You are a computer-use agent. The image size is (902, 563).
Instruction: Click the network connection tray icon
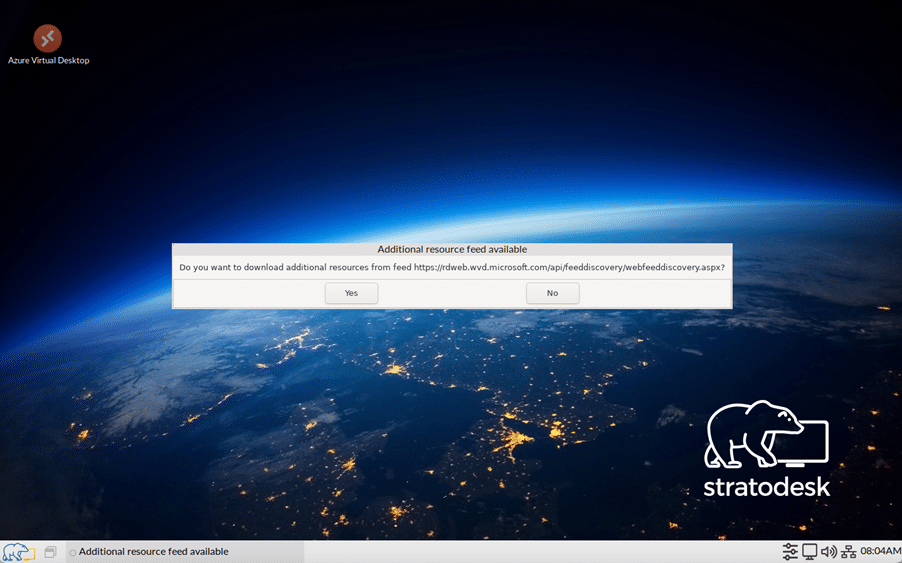[x=849, y=552]
